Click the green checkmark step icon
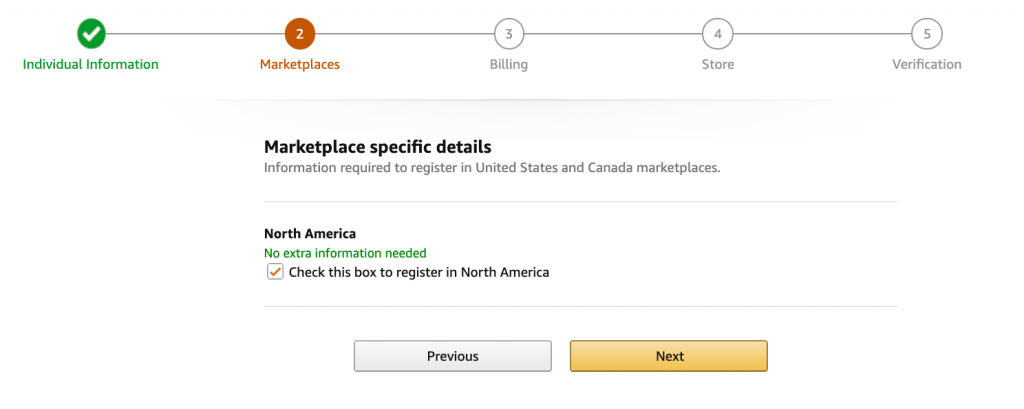The height and width of the screenshot is (409, 1024). [x=91, y=34]
